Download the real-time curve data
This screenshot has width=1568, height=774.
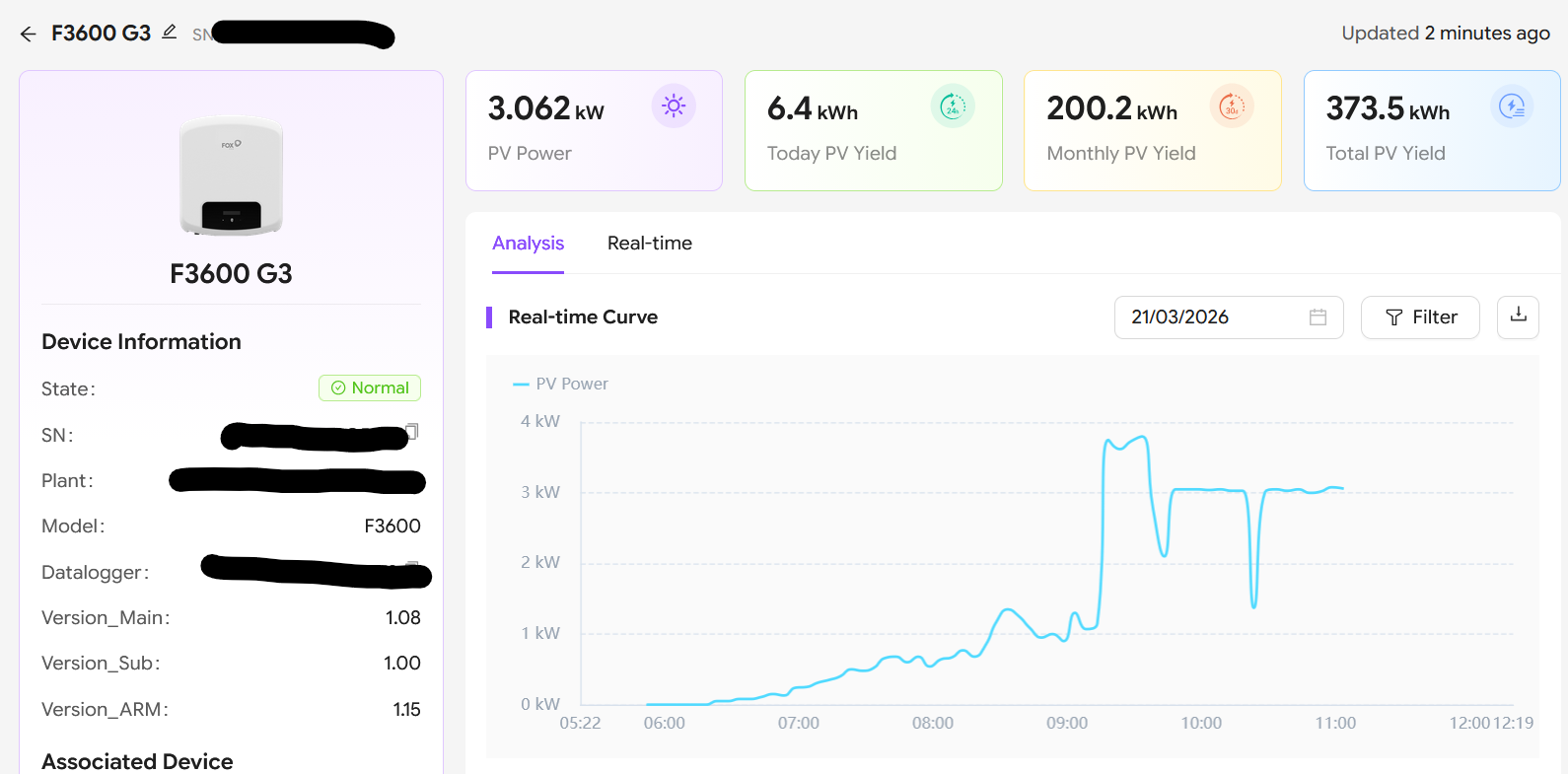(1518, 317)
